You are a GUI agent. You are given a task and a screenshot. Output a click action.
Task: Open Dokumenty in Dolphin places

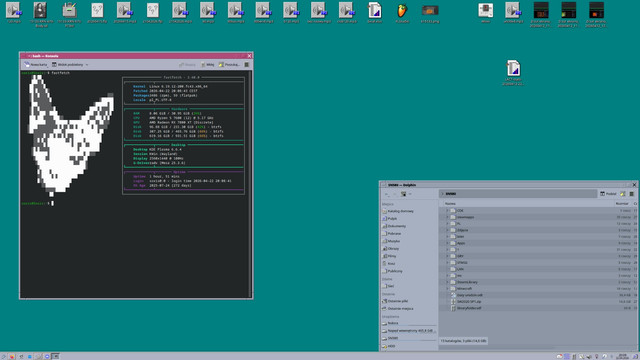click(x=394, y=226)
